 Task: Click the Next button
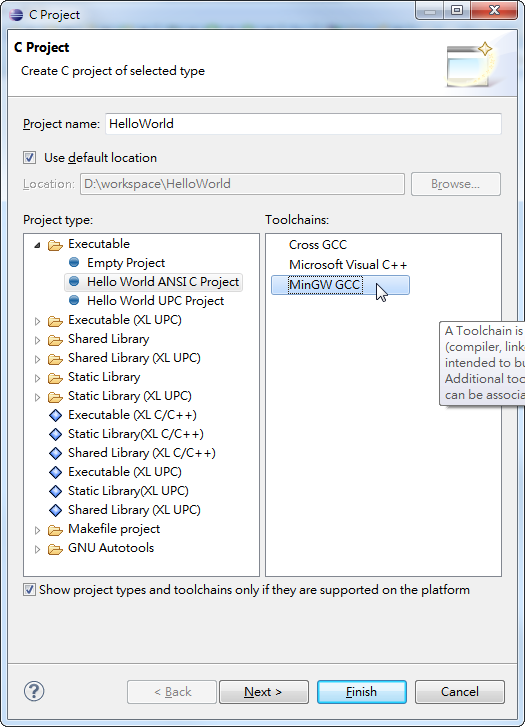pos(263,692)
